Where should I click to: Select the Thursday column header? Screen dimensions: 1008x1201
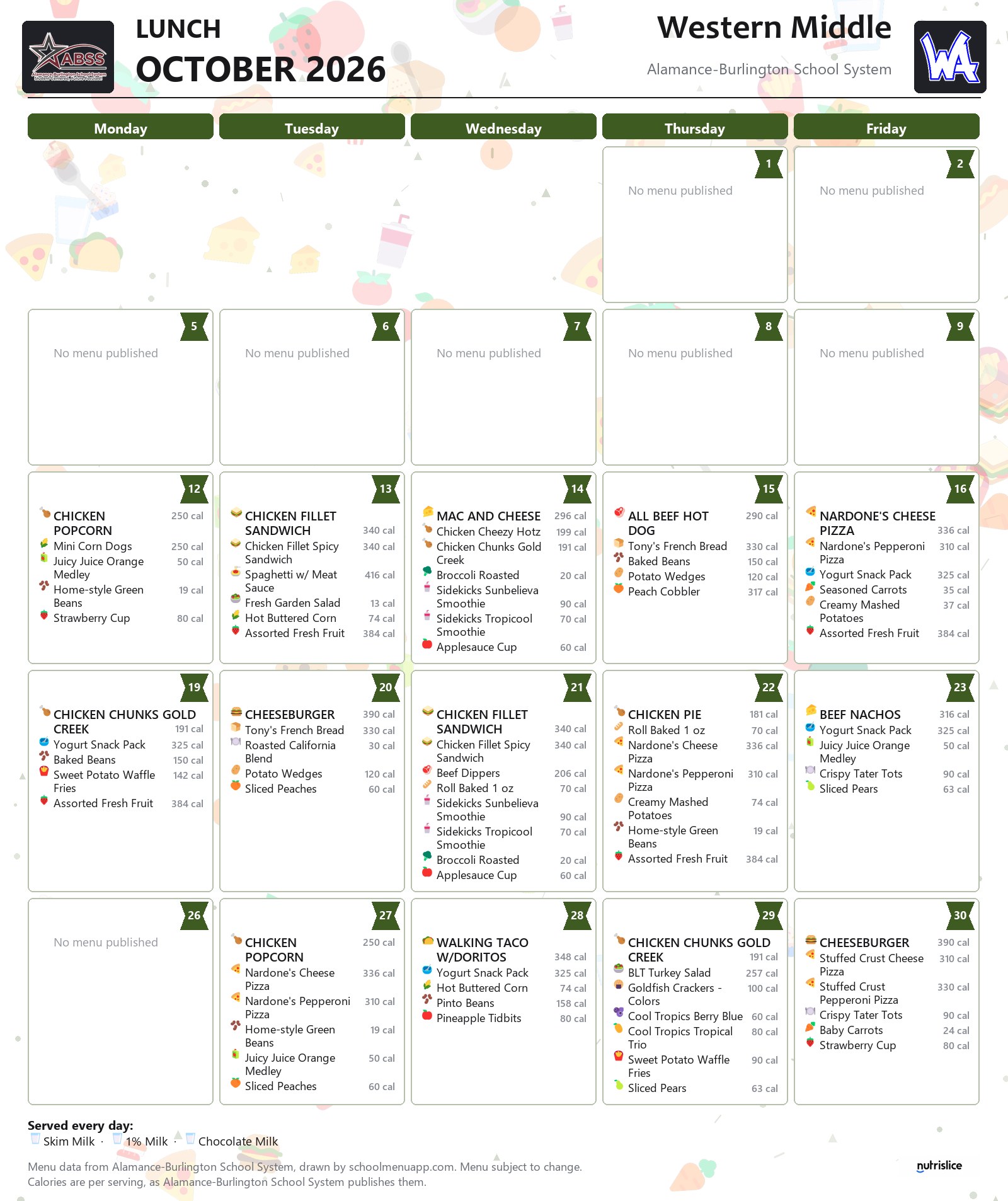point(695,127)
